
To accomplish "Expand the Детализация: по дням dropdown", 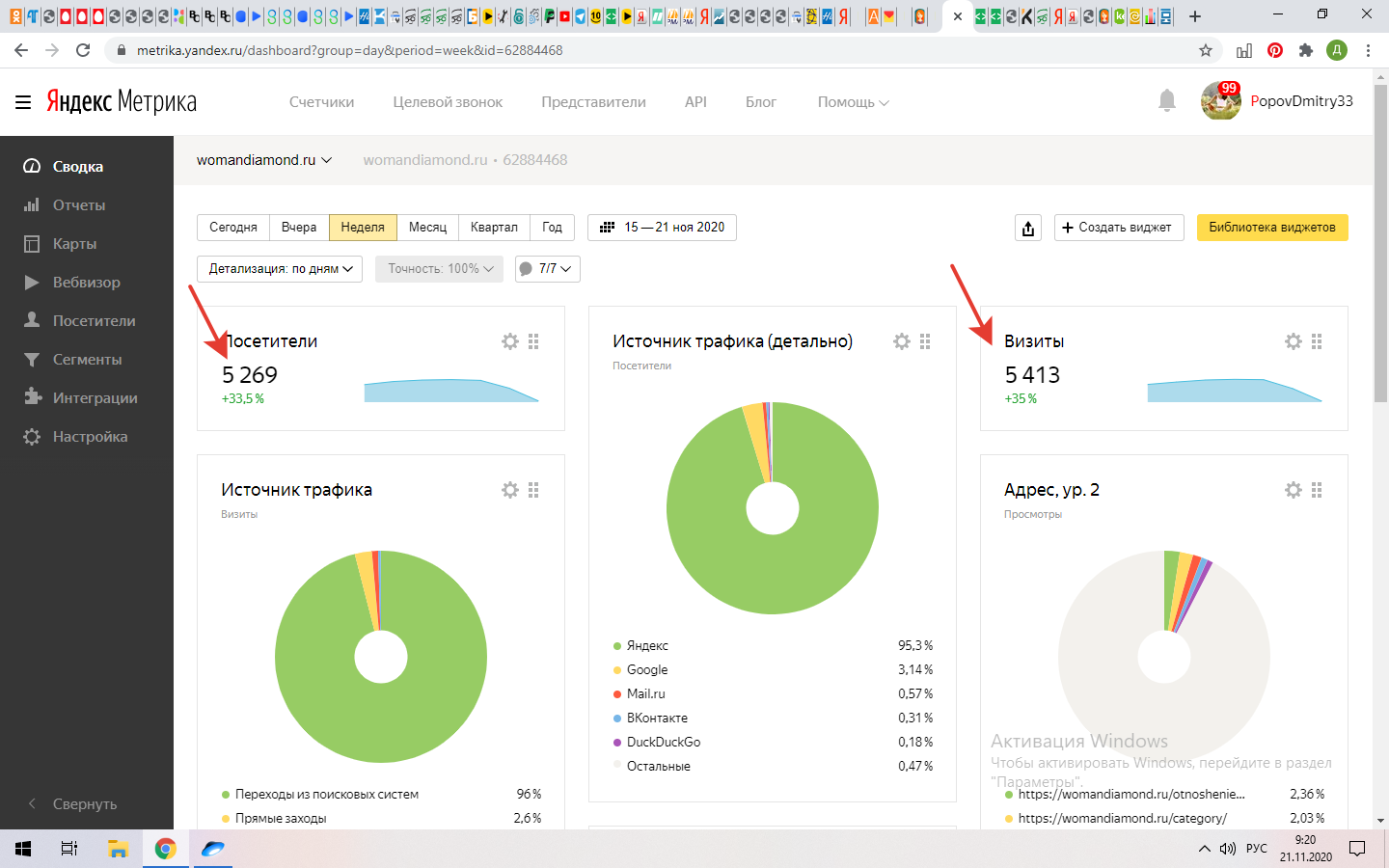I will tap(280, 269).
